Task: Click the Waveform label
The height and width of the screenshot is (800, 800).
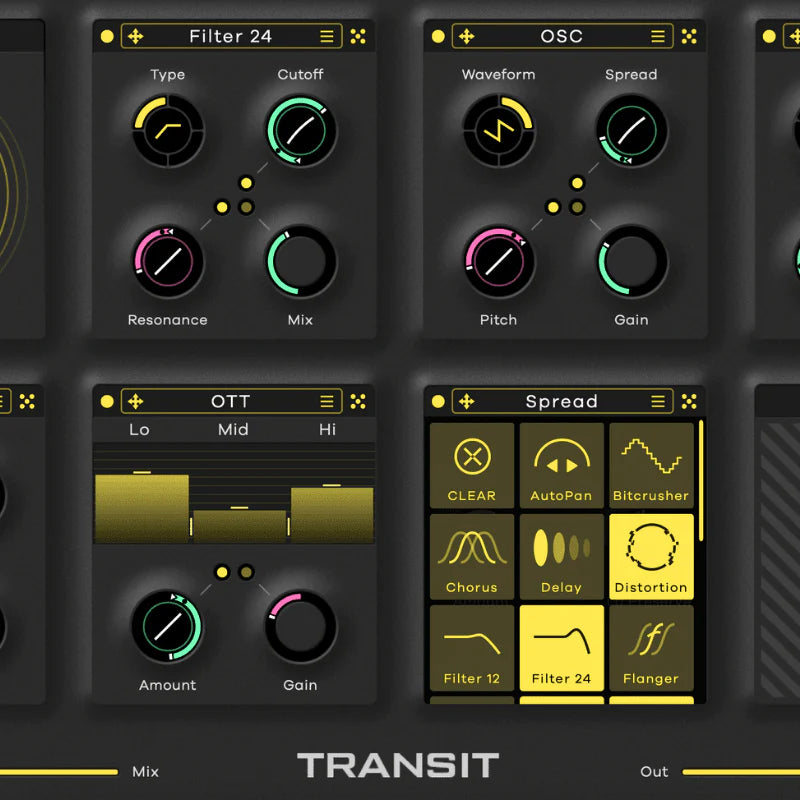Action: tap(499, 74)
